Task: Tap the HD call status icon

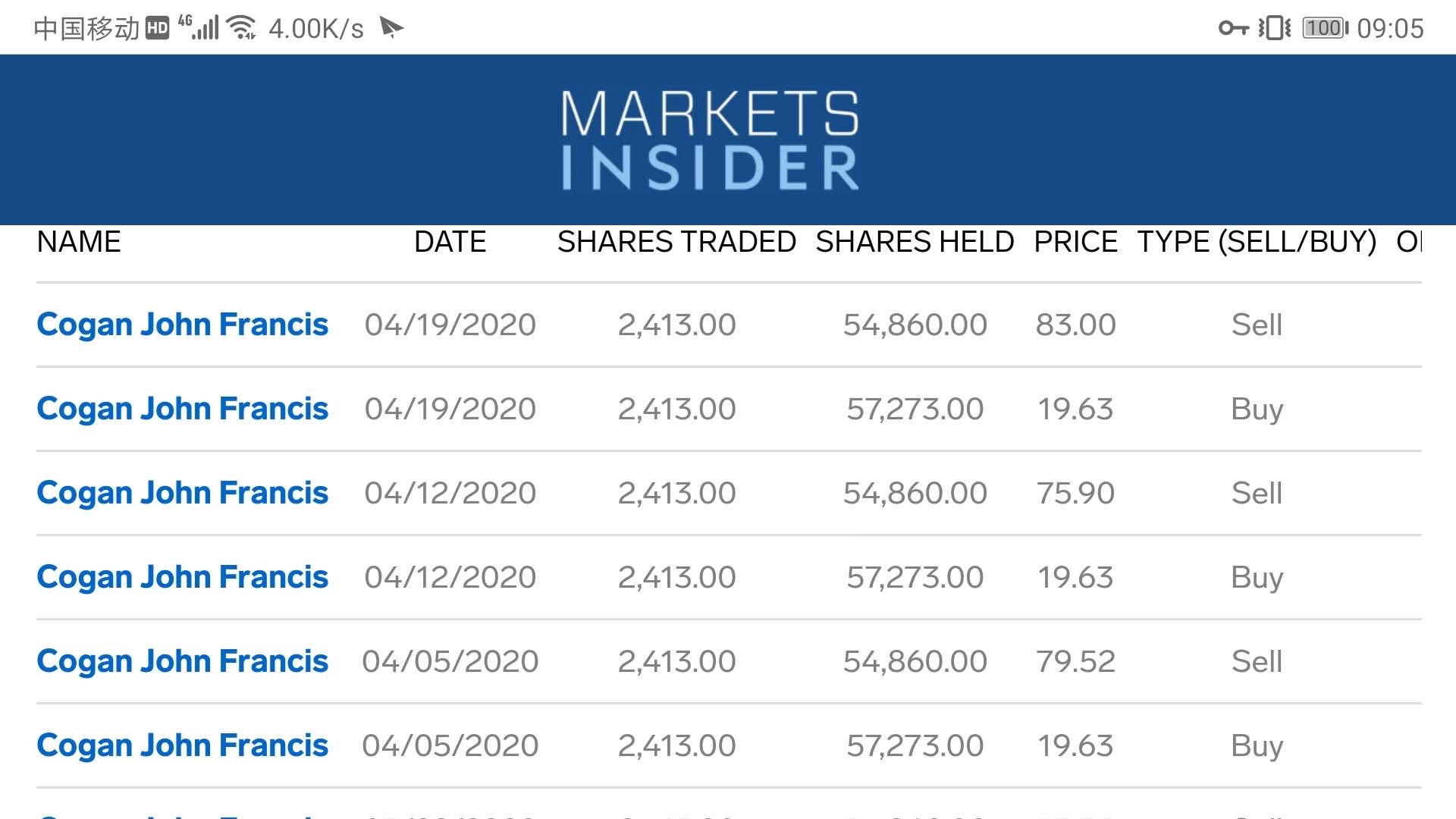Action: [157, 29]
